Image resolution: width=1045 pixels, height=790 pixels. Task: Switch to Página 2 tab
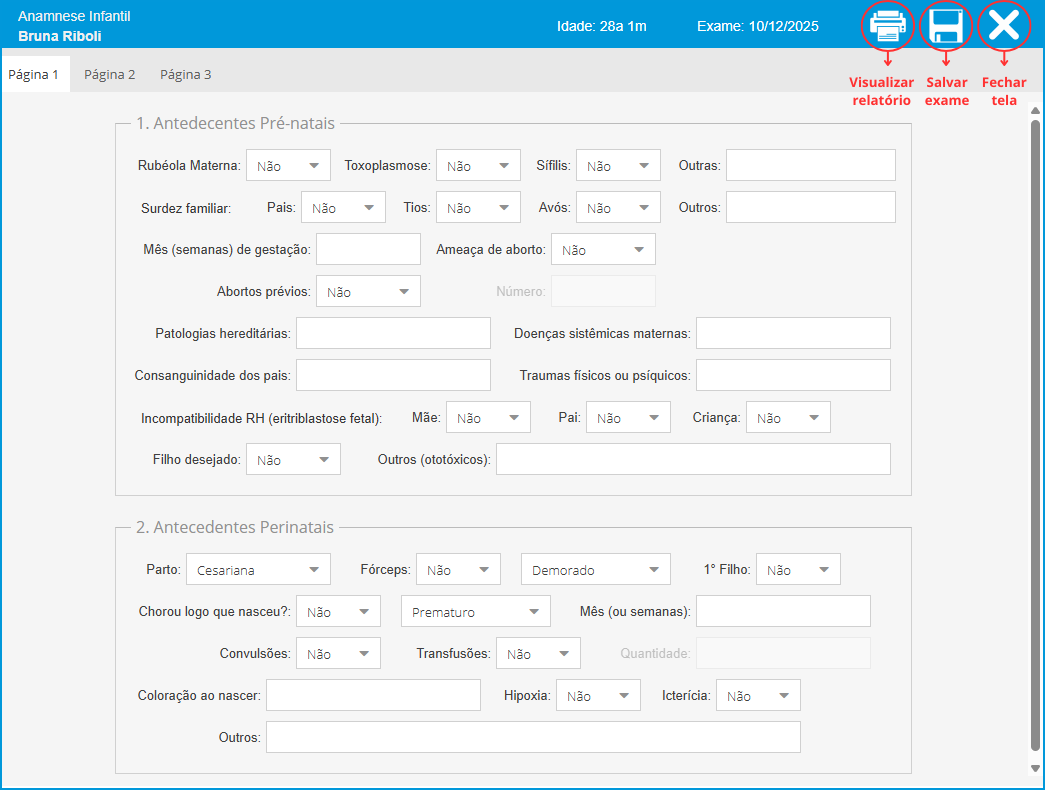(x=109, y=74)
